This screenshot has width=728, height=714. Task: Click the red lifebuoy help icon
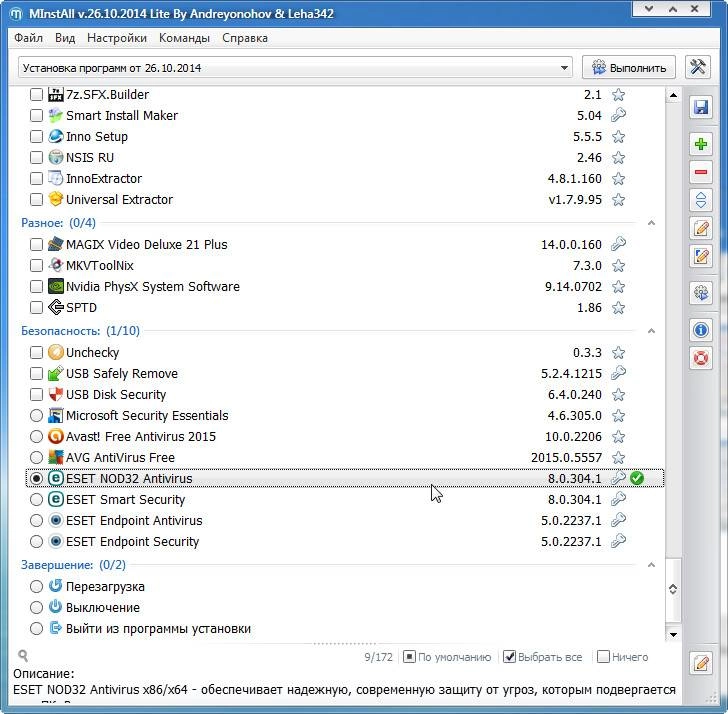coord(701,358)
